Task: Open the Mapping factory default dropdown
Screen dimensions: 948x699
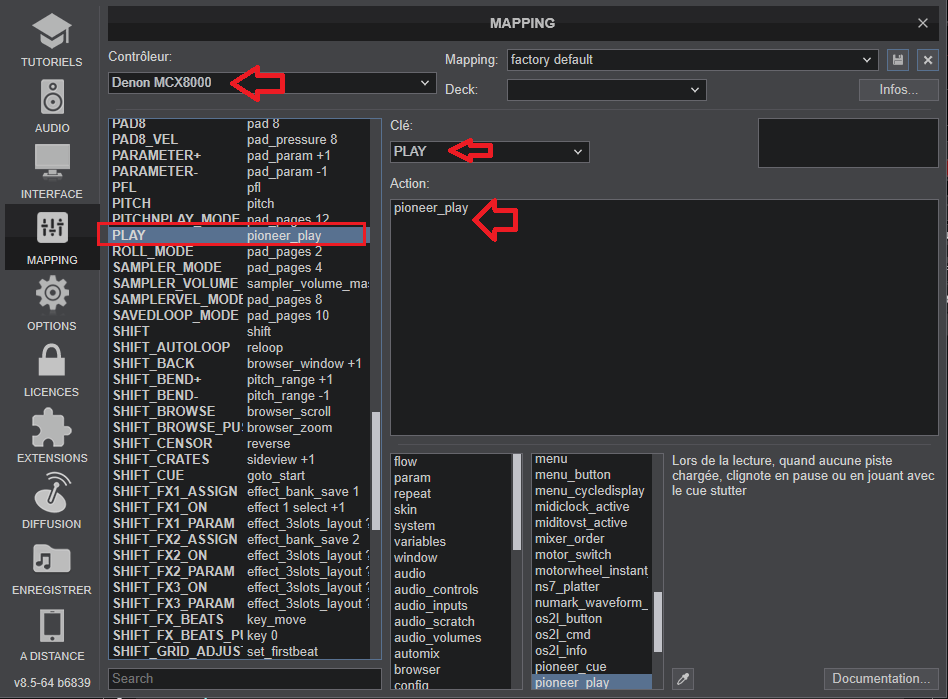Action: coord(693,60)
